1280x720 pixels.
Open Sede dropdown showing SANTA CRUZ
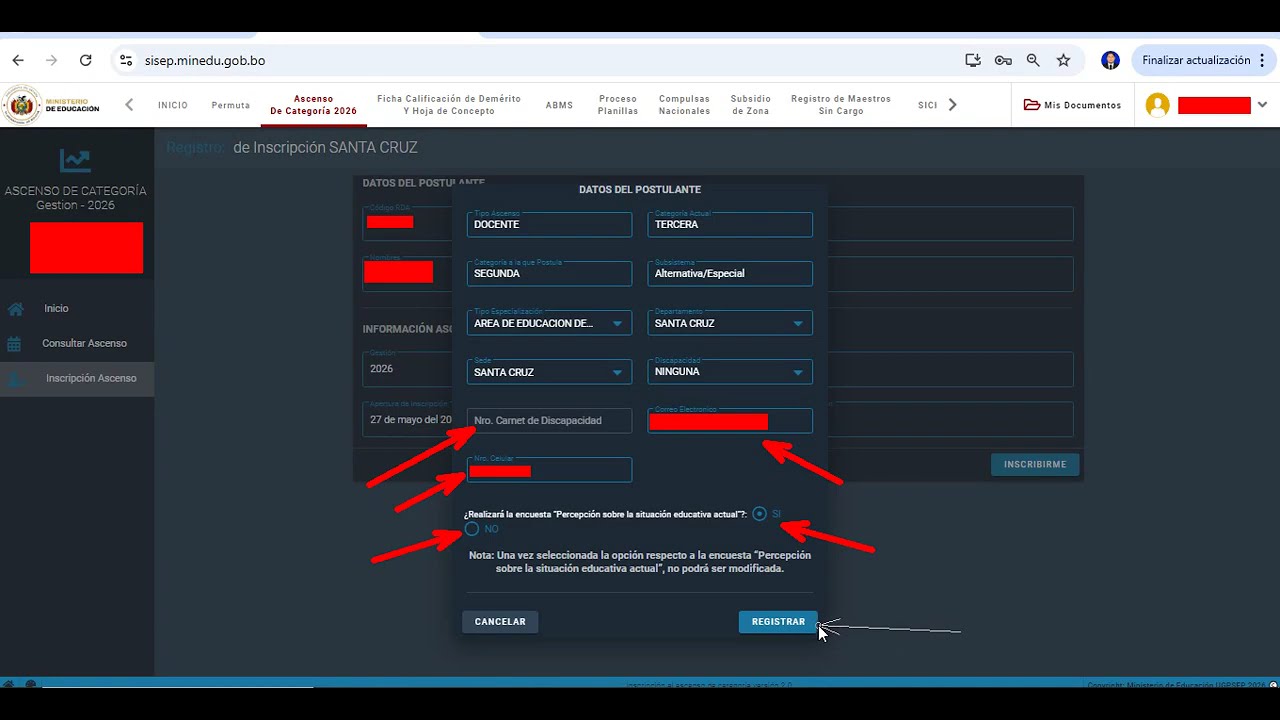[549, 372]
